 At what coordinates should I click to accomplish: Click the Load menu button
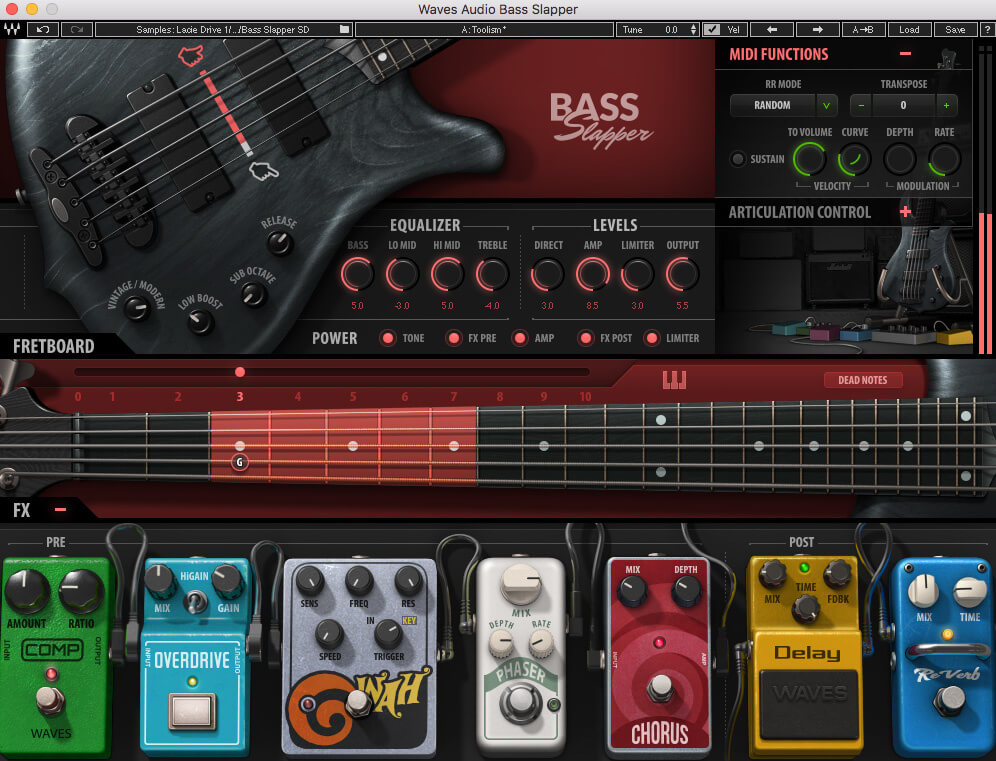(909, 29)
